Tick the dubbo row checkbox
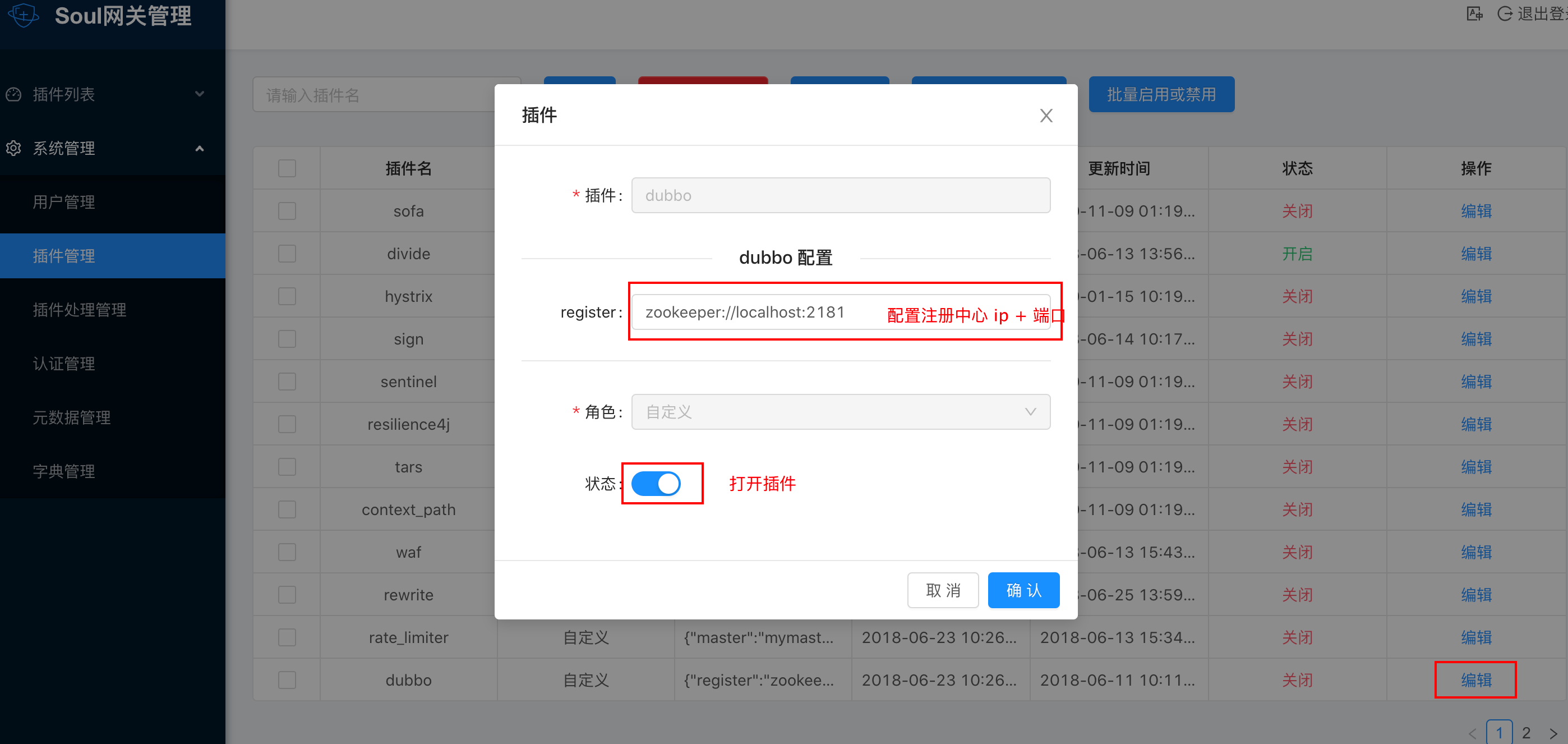This screenshot has width=1568, height=744. [287, 679]
